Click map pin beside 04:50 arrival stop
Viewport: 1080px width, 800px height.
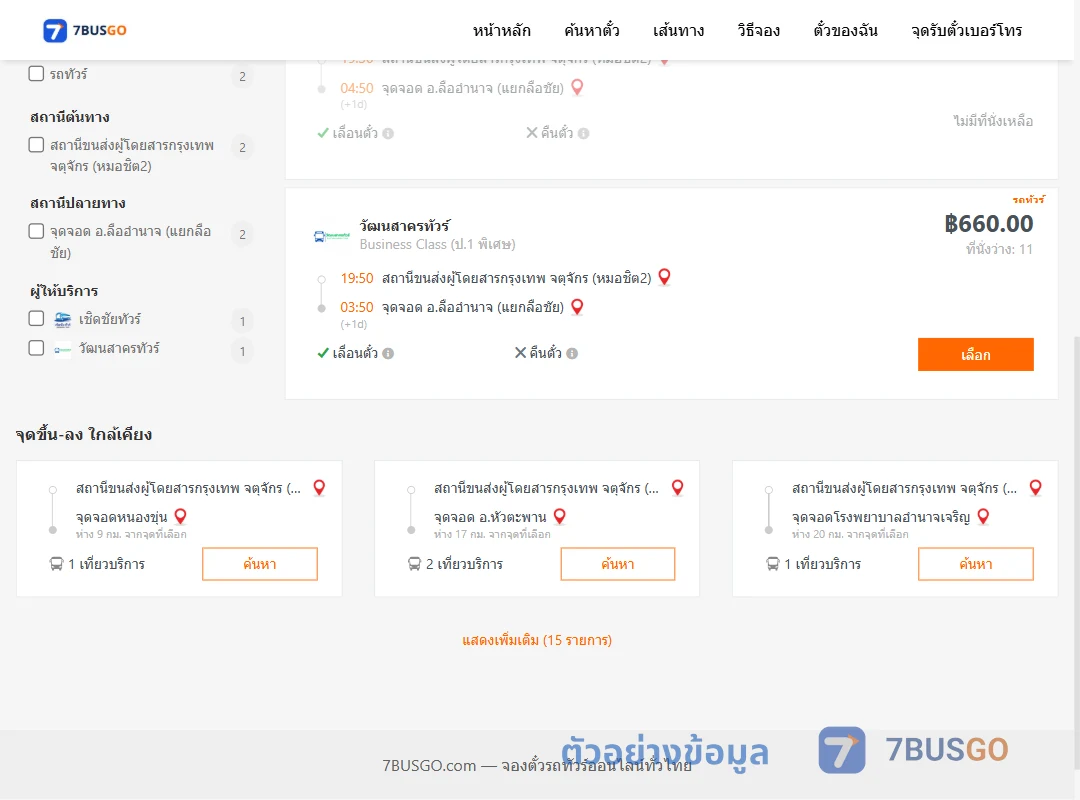[577, 88]
